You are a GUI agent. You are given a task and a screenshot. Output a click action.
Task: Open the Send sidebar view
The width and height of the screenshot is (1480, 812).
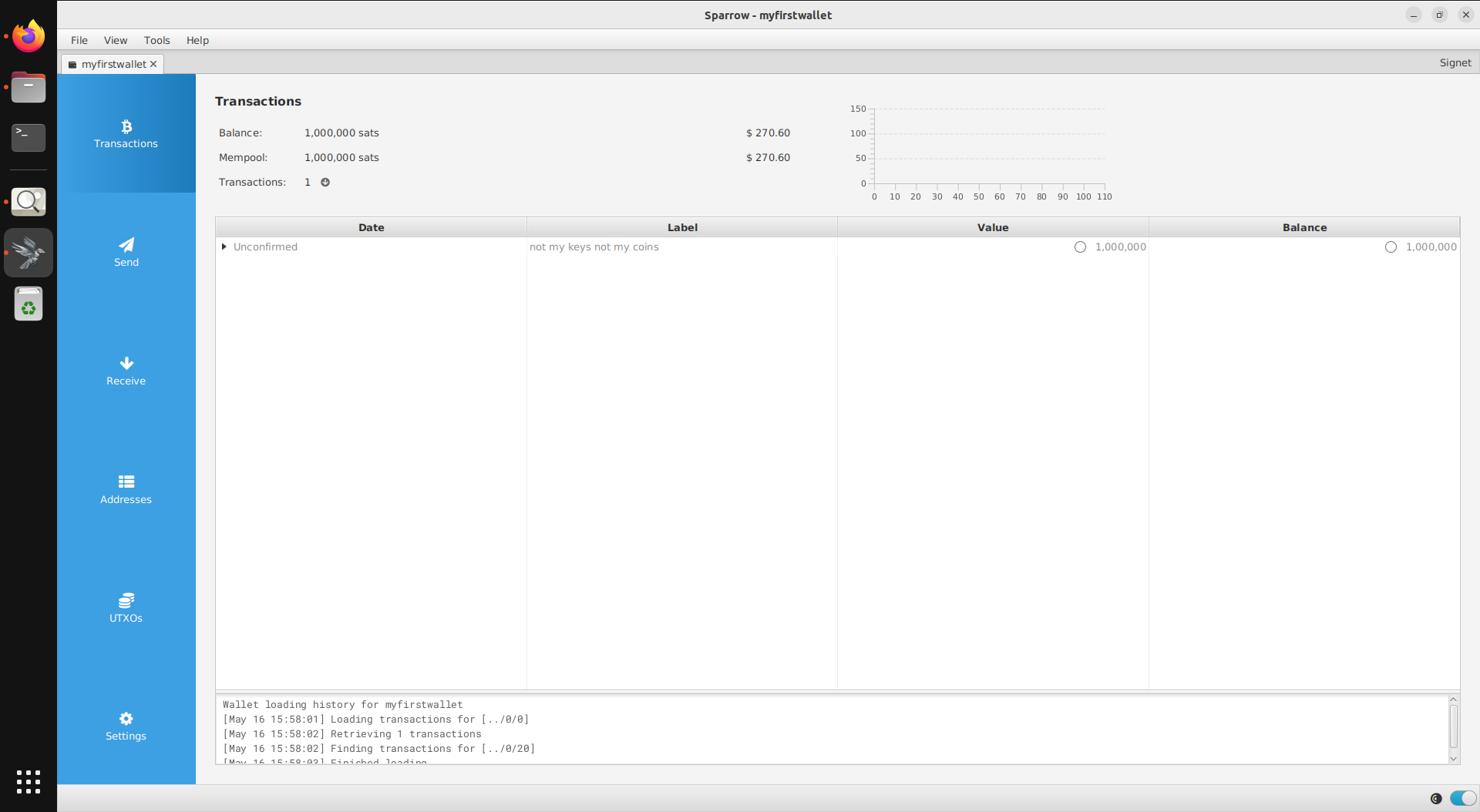(126, 253)
